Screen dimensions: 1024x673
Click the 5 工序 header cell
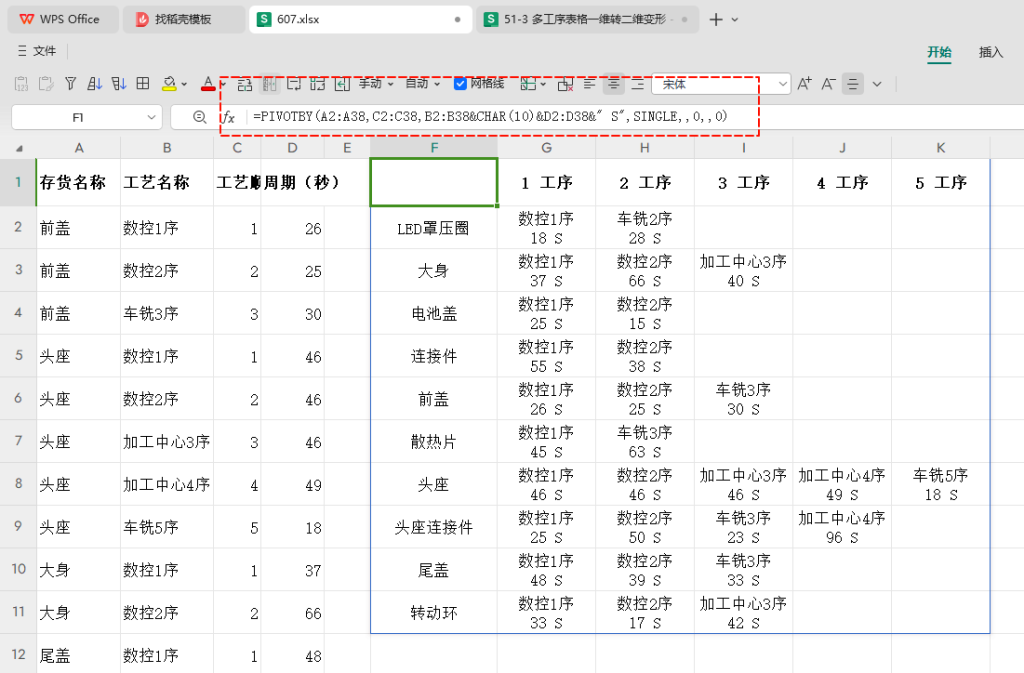pos(940,183)
